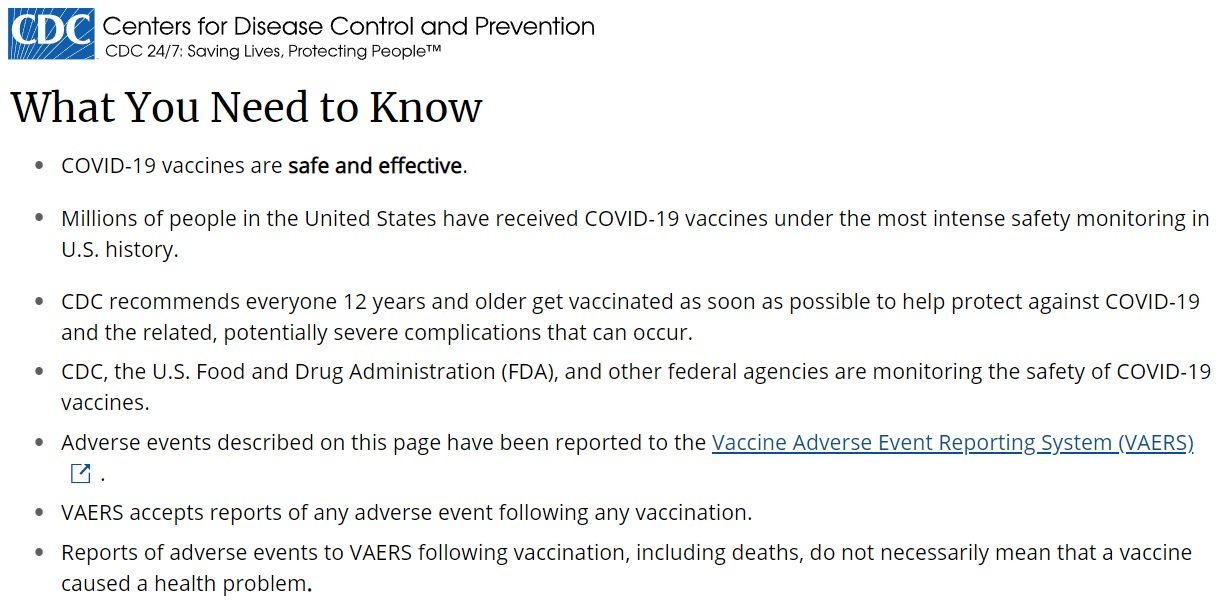Click the bullet point before 'VAERS accepts reports'
Viewport: 1227px width, 610px height.
click(x=39, y=513)
